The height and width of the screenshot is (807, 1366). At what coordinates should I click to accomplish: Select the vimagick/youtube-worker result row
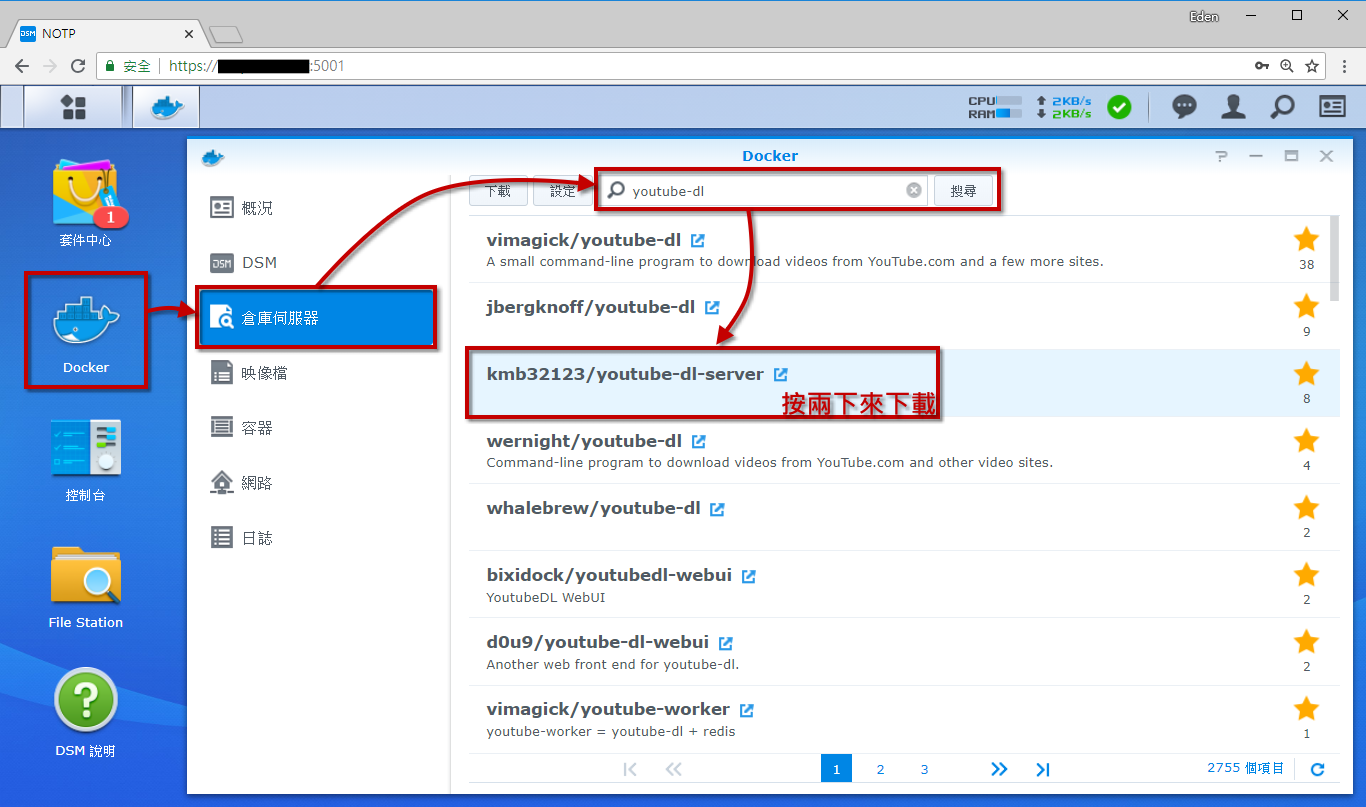pos(904,718)
